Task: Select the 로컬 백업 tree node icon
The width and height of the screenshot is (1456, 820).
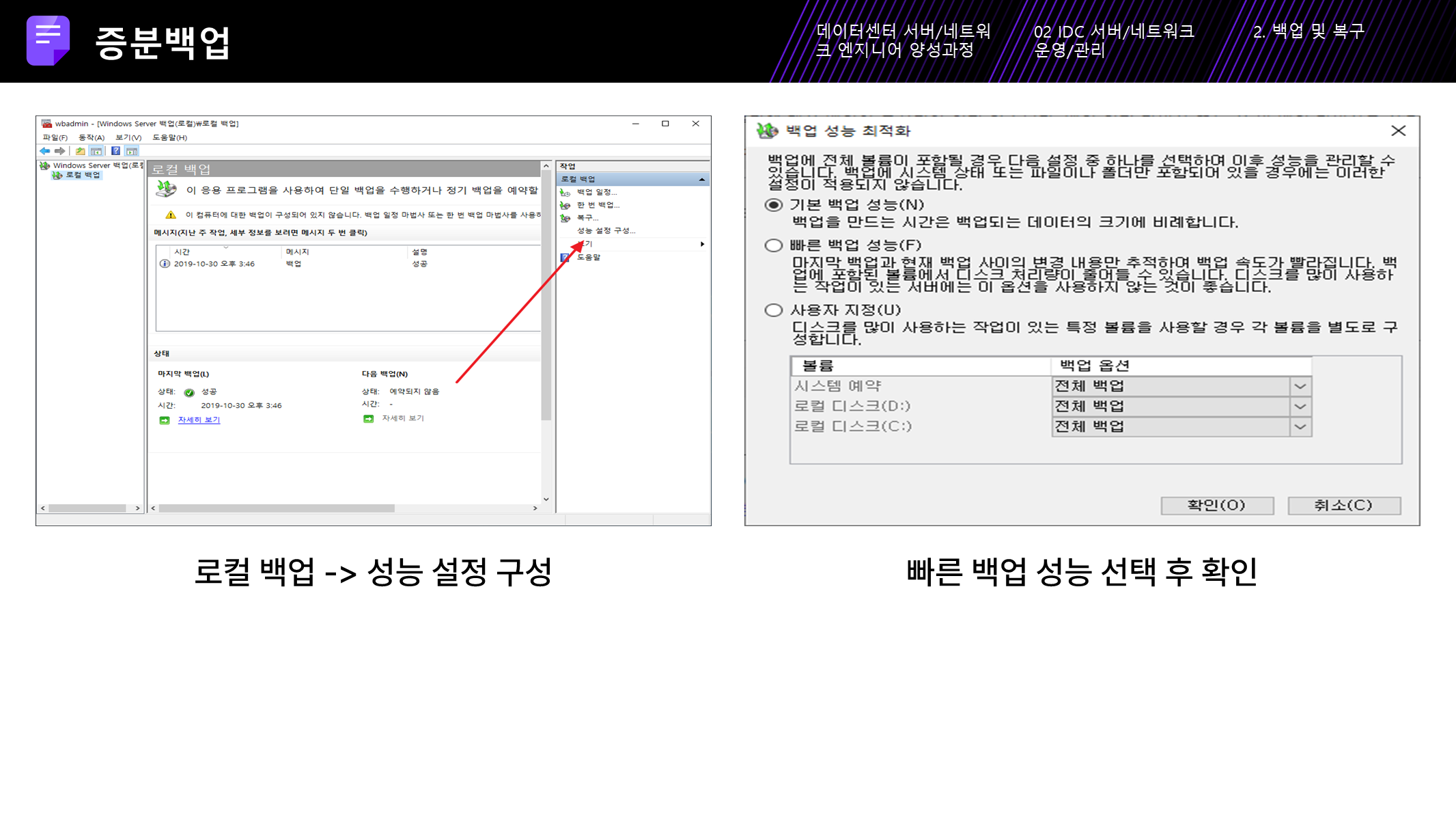Action: 57,176
